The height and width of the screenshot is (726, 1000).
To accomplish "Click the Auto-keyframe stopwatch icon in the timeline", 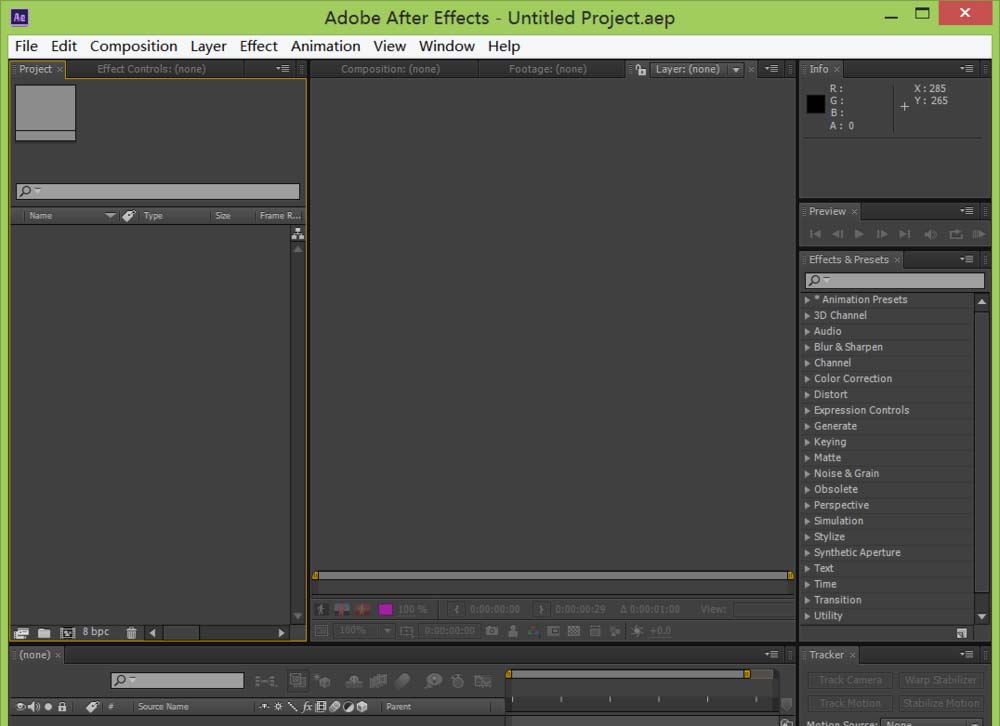I will click(x=457, y=681).
